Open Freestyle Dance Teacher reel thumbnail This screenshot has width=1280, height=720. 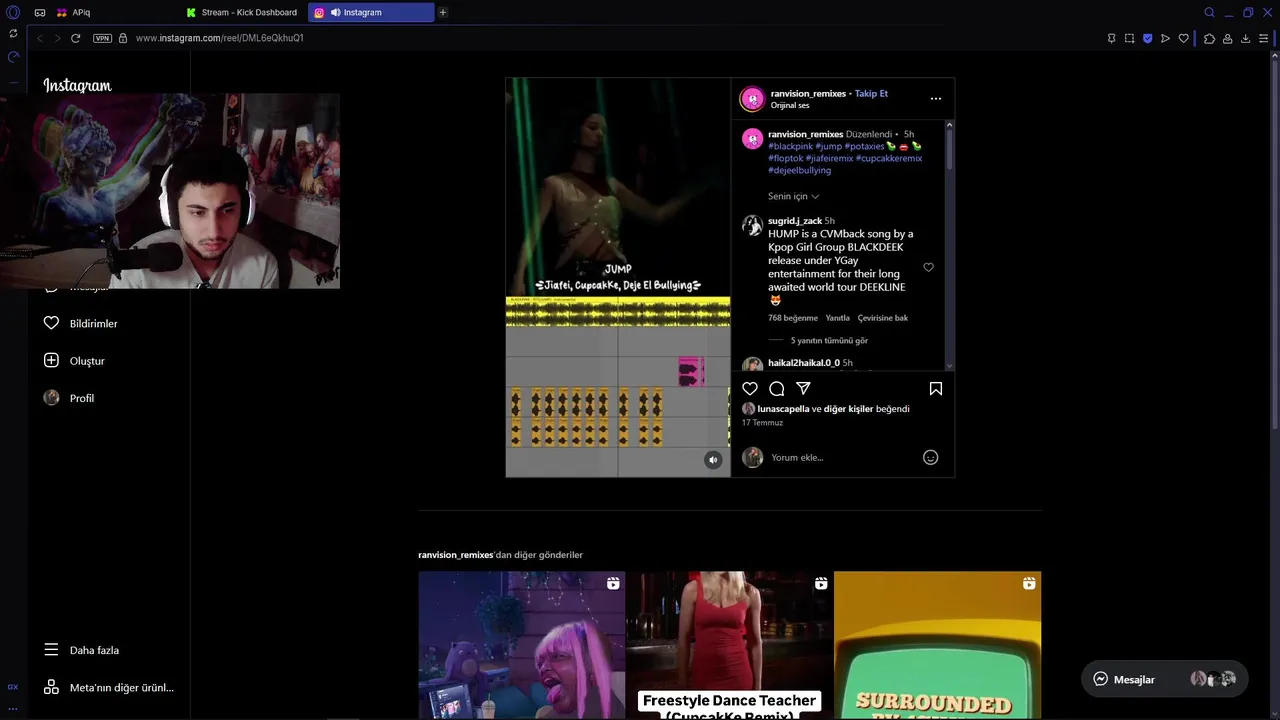coord(729,645)
